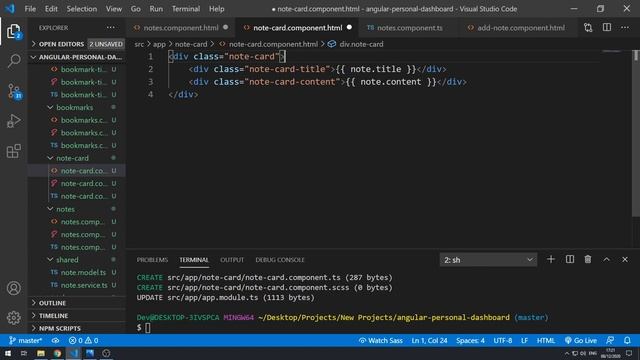This screenshot has height=360, width=640.
Task: Open the Explorer view in activity bar
Action: tap(13, 31)
